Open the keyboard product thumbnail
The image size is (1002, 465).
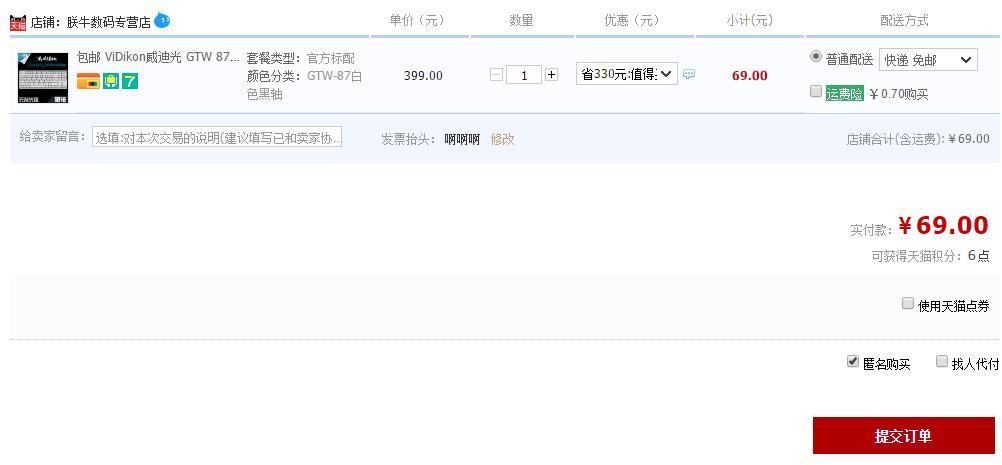click(x=43, y=77)
